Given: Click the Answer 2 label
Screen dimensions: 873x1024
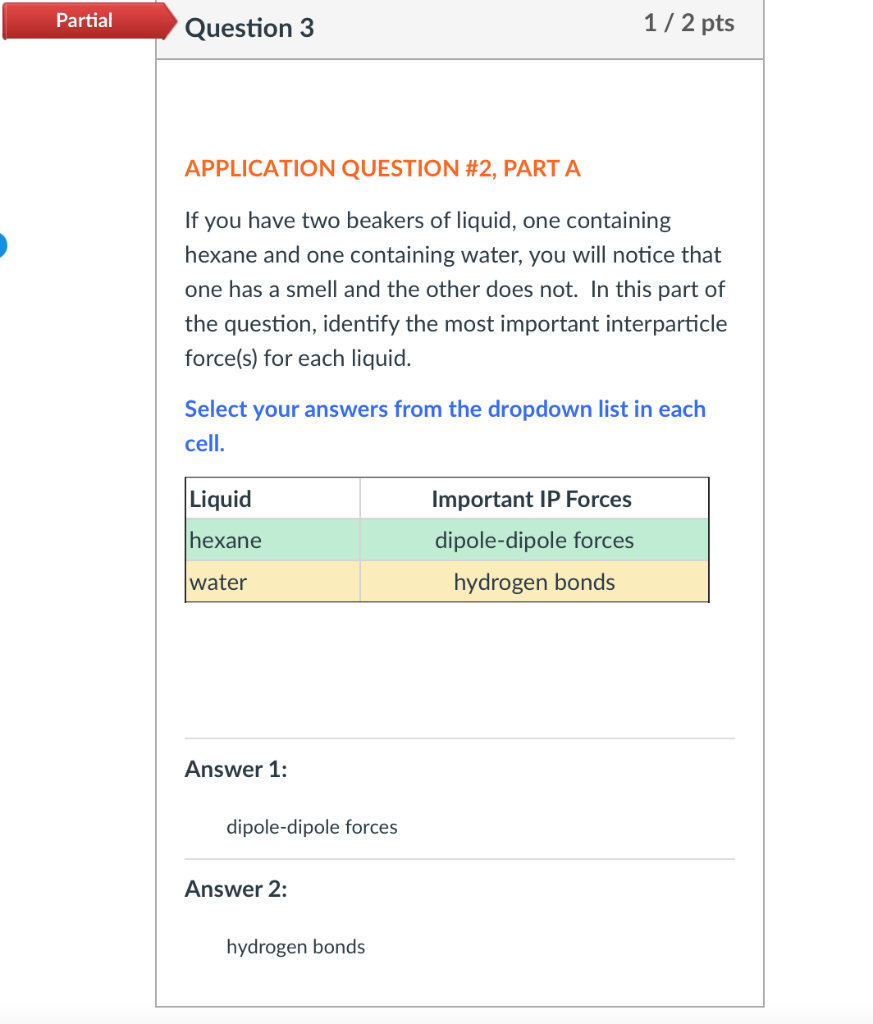Looking at the screenshot, I should 236,889.
